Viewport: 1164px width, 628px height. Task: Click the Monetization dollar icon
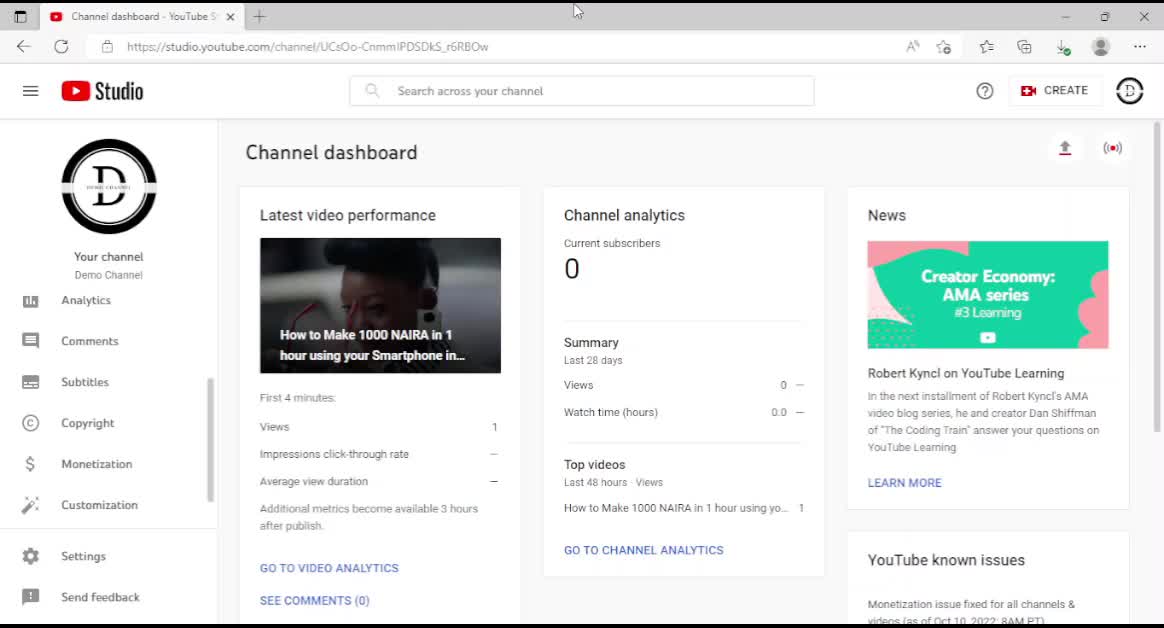coord(30,464)
